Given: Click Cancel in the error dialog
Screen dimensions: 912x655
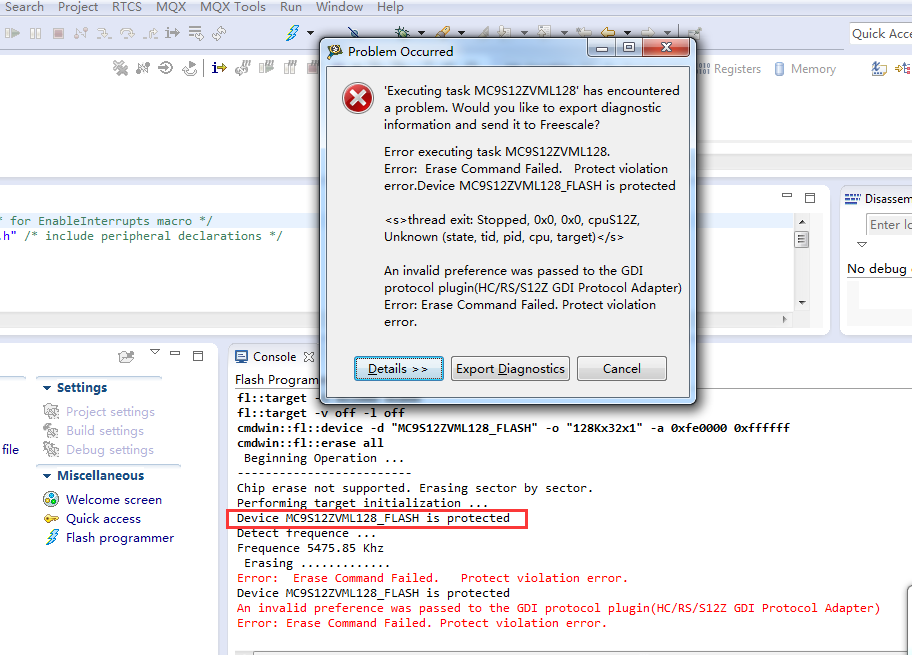Looking at the screenshot, I should tap(622, 369).
